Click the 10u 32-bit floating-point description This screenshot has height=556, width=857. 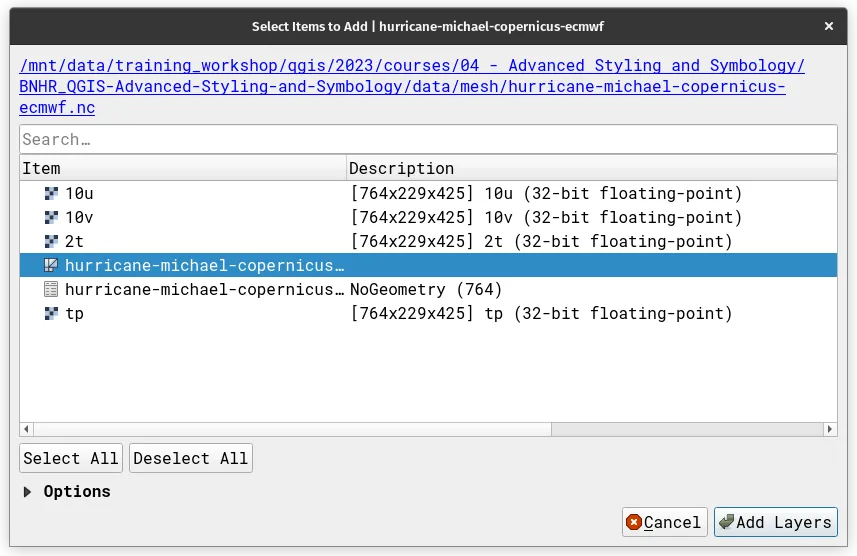(x=546, y=194)
